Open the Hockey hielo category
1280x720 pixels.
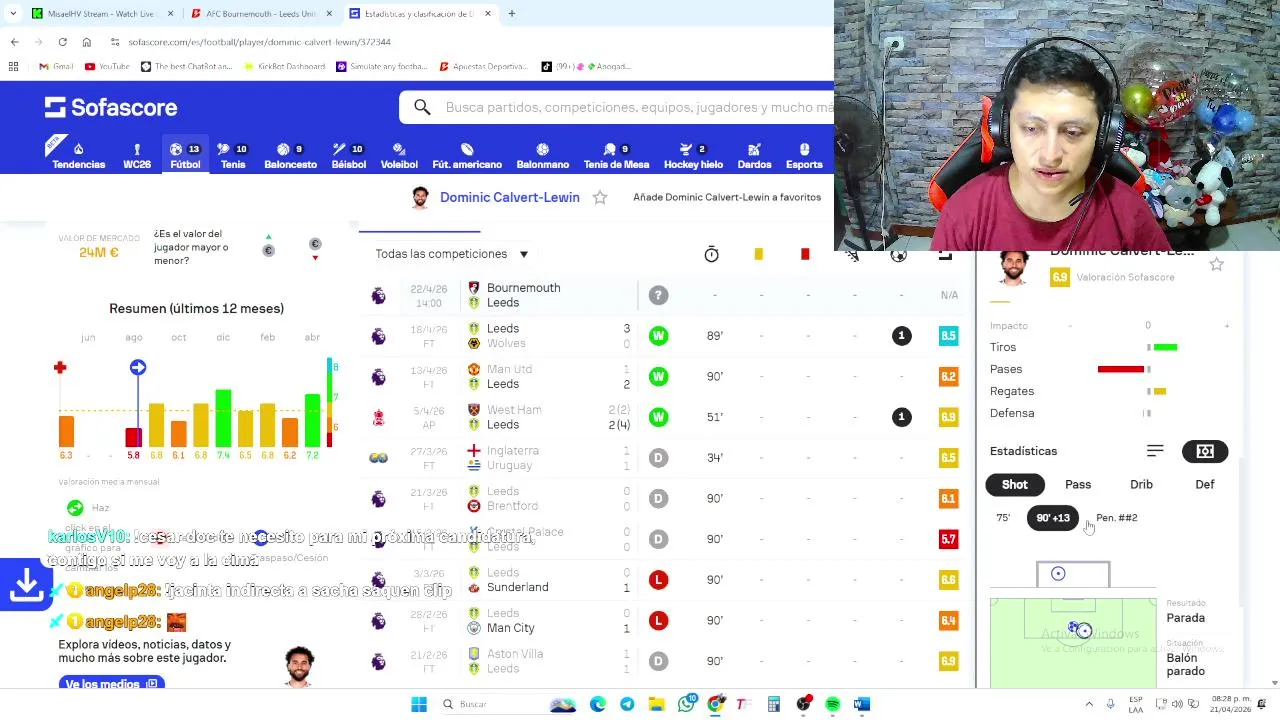point(693,156)
